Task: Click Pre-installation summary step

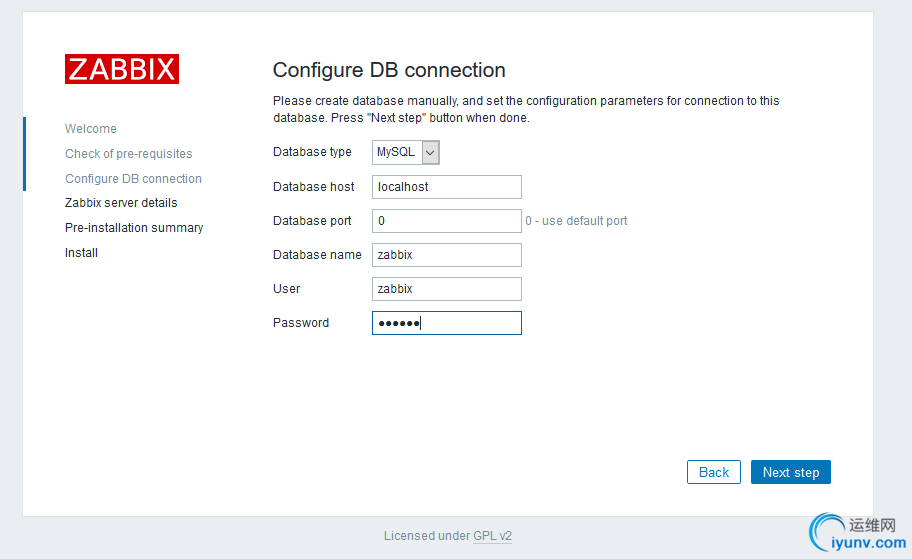Action: [134, 228]
